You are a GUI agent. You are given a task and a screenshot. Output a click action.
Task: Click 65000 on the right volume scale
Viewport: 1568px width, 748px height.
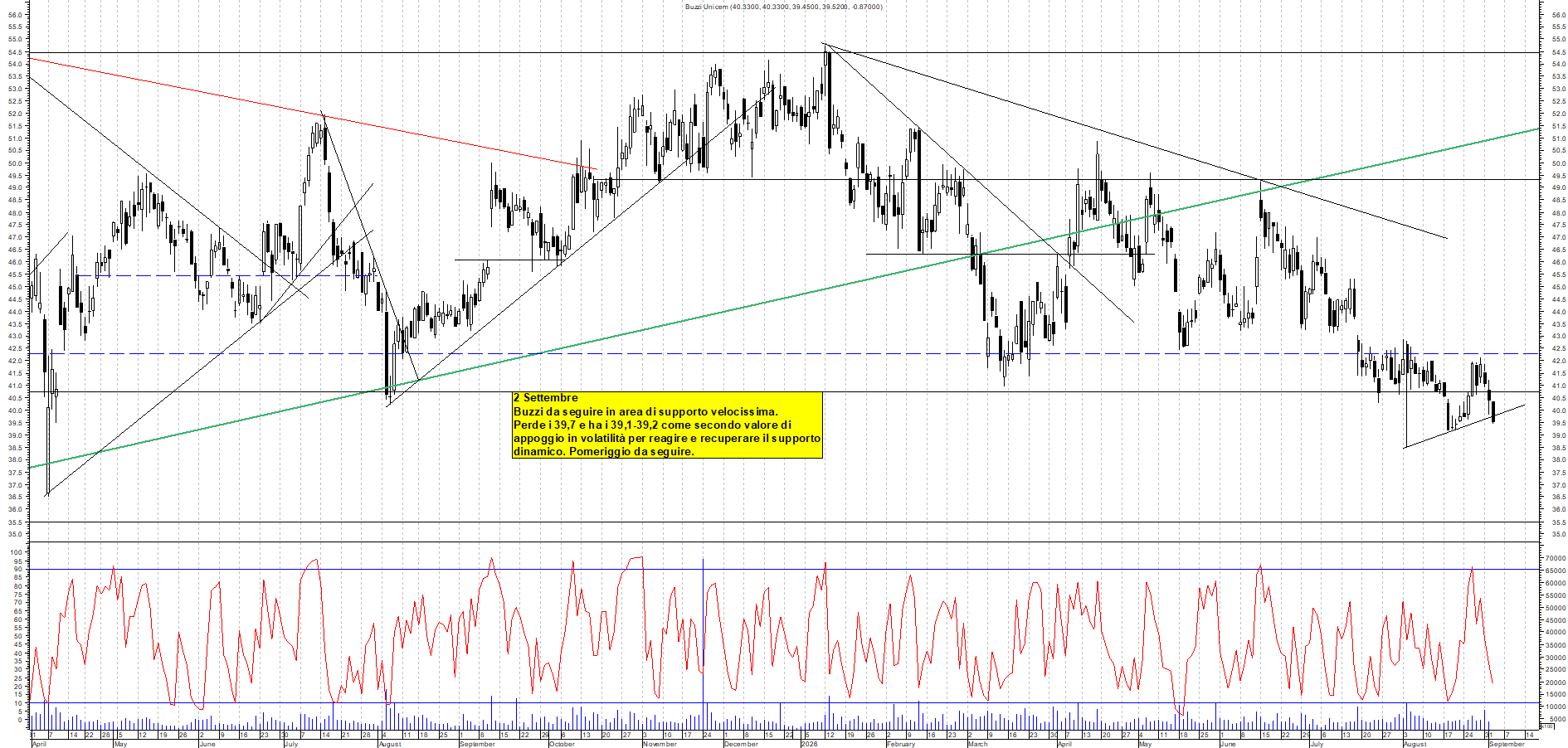(x=1555, y=571)
